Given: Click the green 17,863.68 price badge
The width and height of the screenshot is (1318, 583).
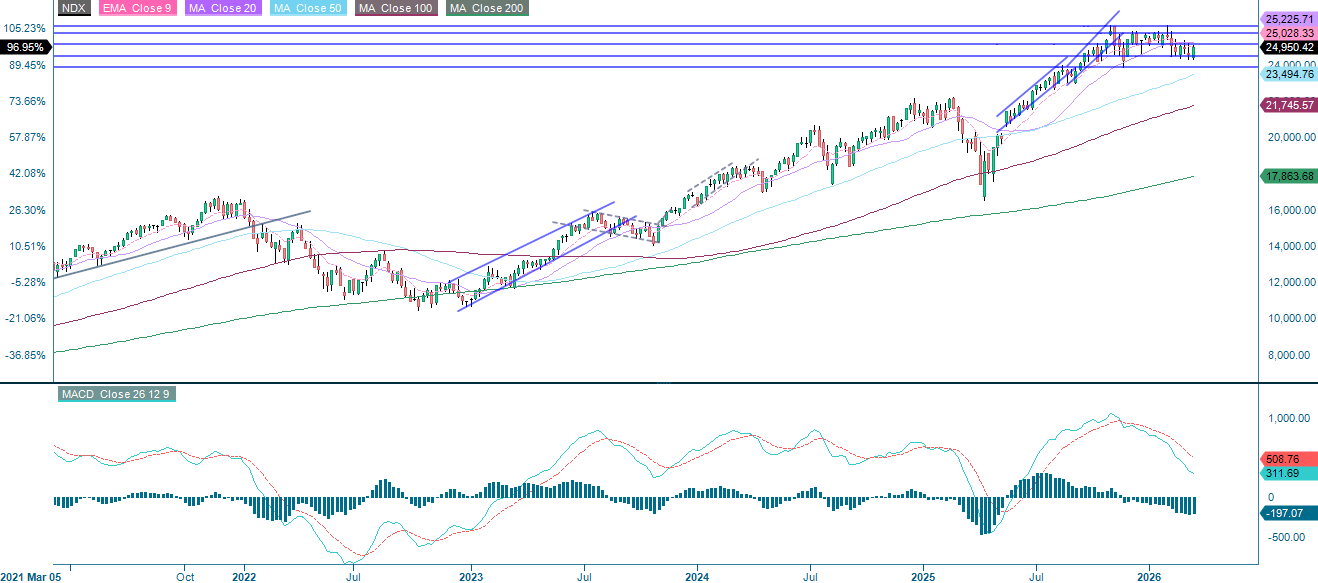Looking at the screenshot, I should [x=1288, y=177].
